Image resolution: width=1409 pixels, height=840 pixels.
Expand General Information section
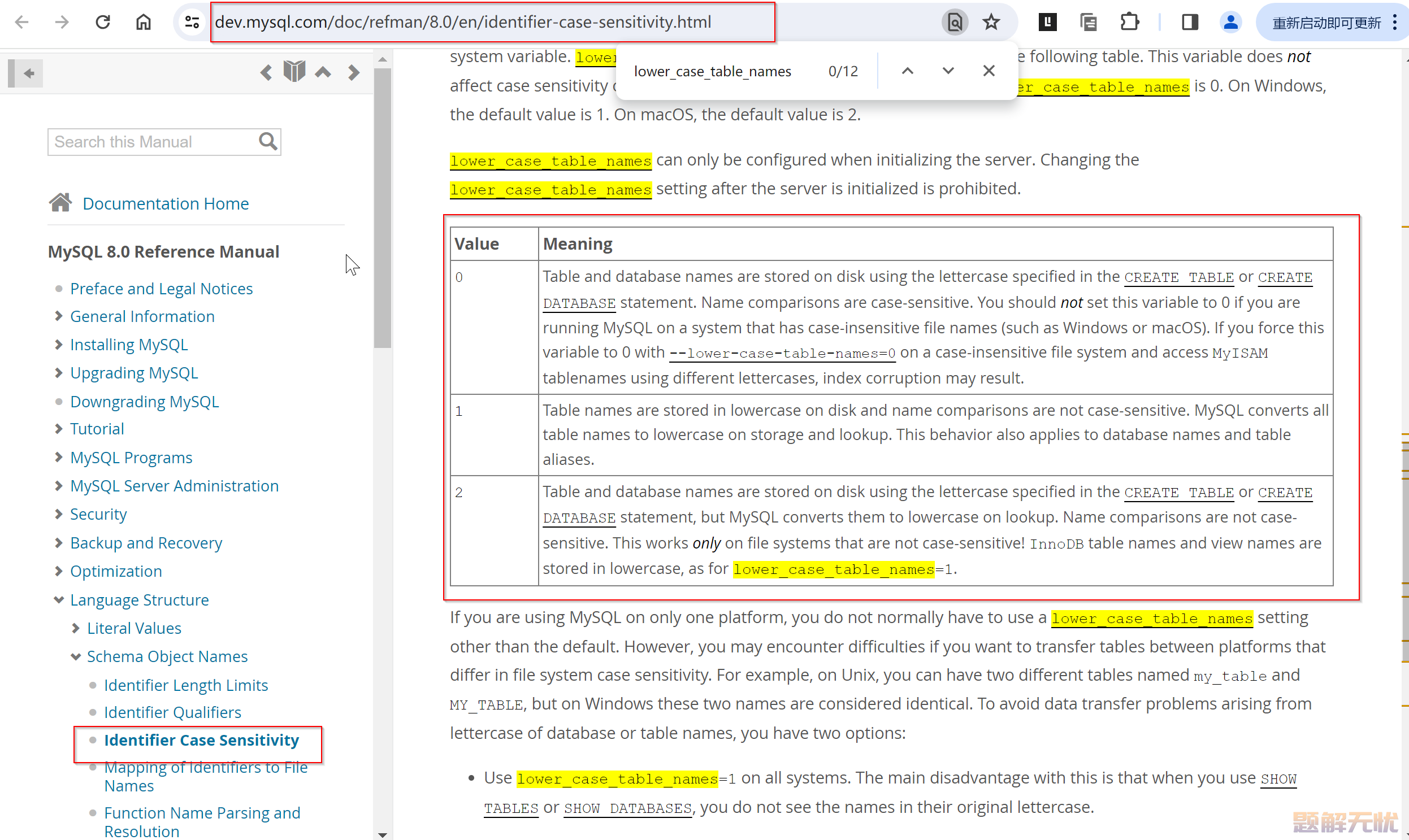point(58,316)
